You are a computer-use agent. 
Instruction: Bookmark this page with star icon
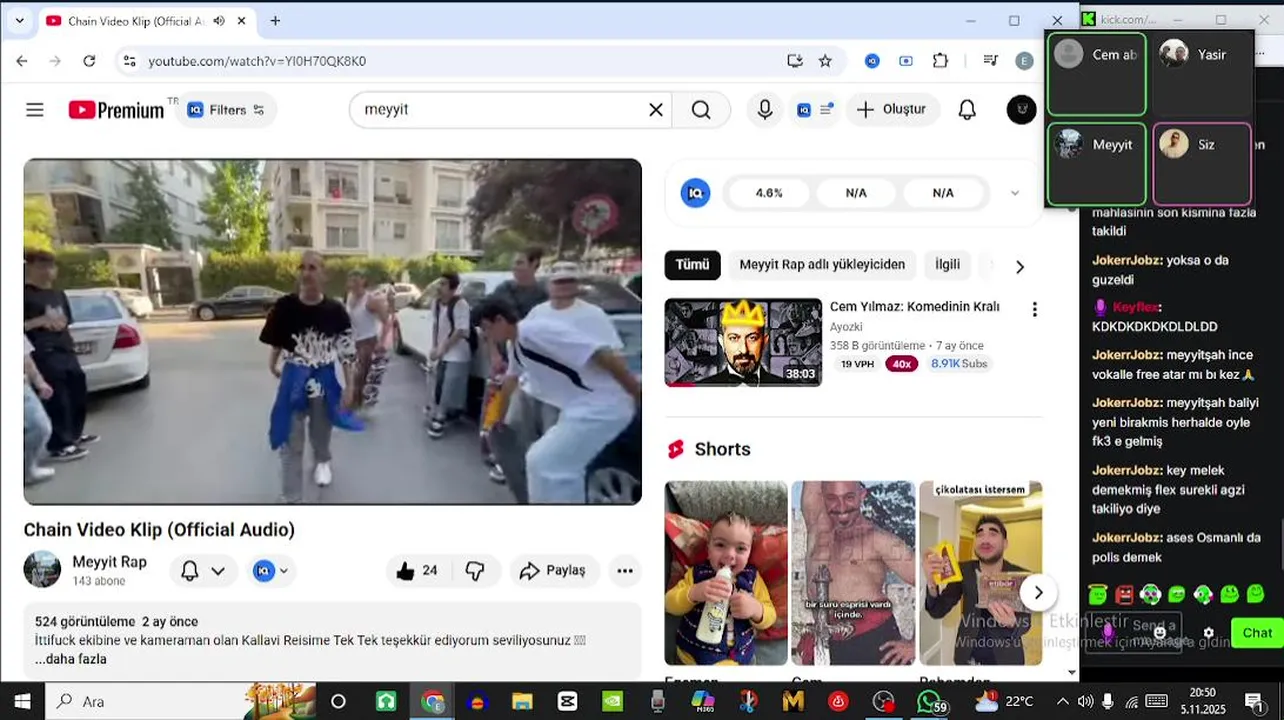tap(825, 61)
